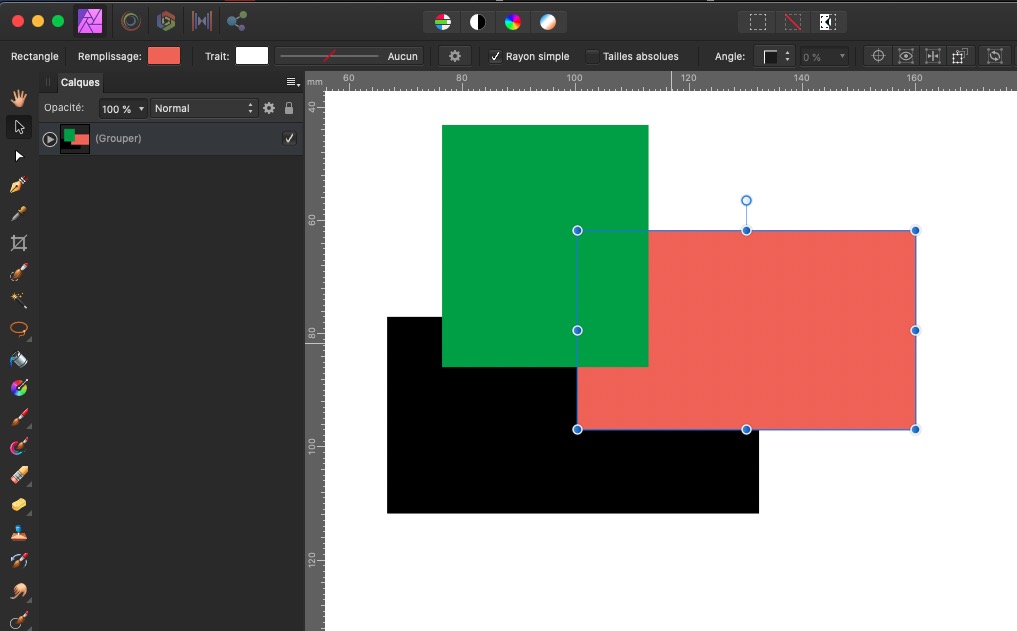Select the Erase Brush tool
1017x631 pixels.
[x=19, y=475]
